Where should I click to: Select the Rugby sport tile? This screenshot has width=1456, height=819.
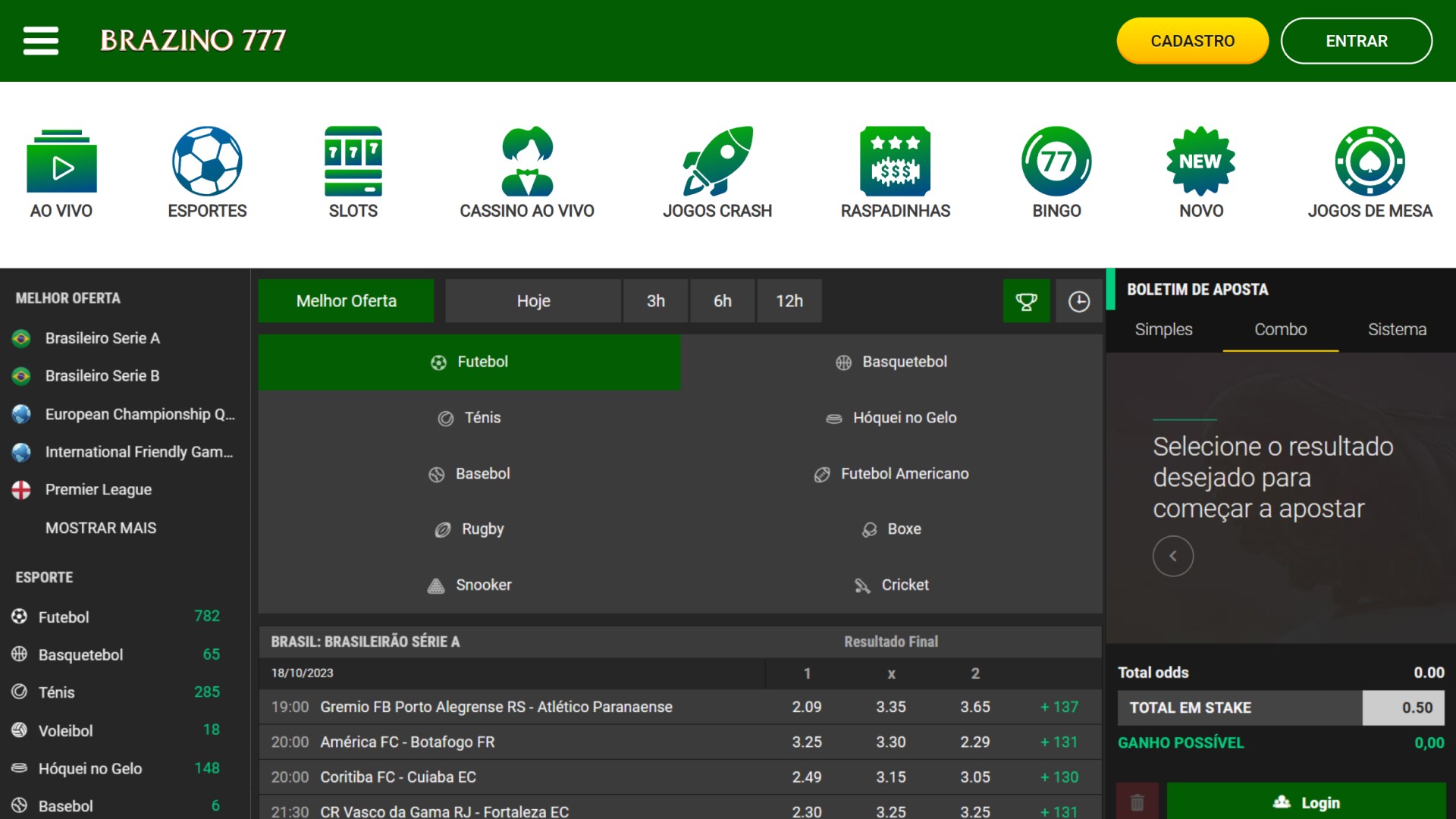469,529
